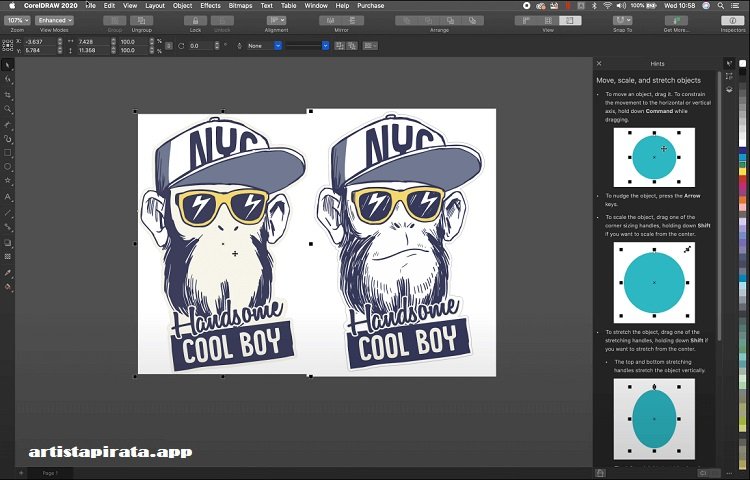Click To Back in Arrange group

pos(473,21)
